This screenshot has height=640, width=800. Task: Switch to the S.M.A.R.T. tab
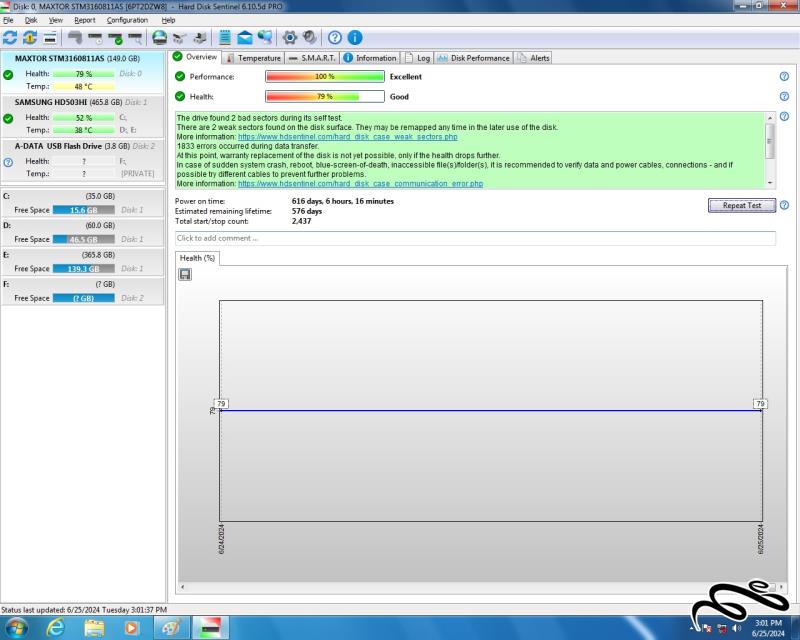point(312,58)
